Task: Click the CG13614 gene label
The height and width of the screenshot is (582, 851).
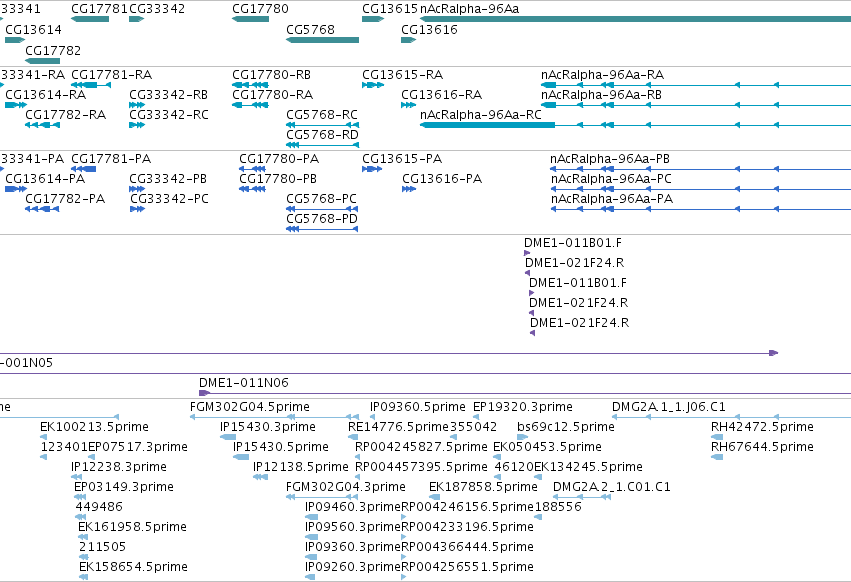Action: (x=34, y=29)
